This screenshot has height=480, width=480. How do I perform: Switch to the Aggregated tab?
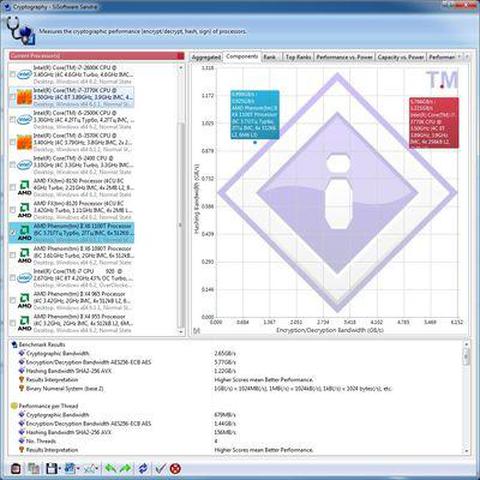pyautogui.click(x=206, y=58)
